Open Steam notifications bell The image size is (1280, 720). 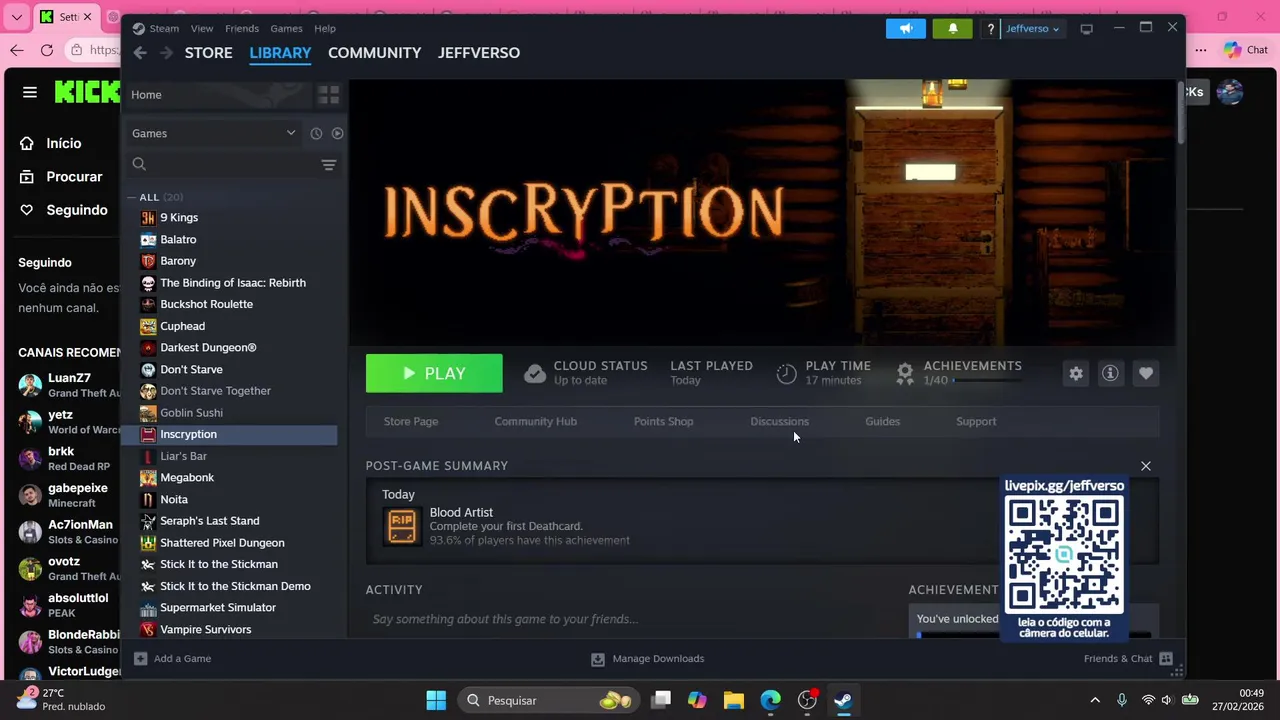point(953,28)
